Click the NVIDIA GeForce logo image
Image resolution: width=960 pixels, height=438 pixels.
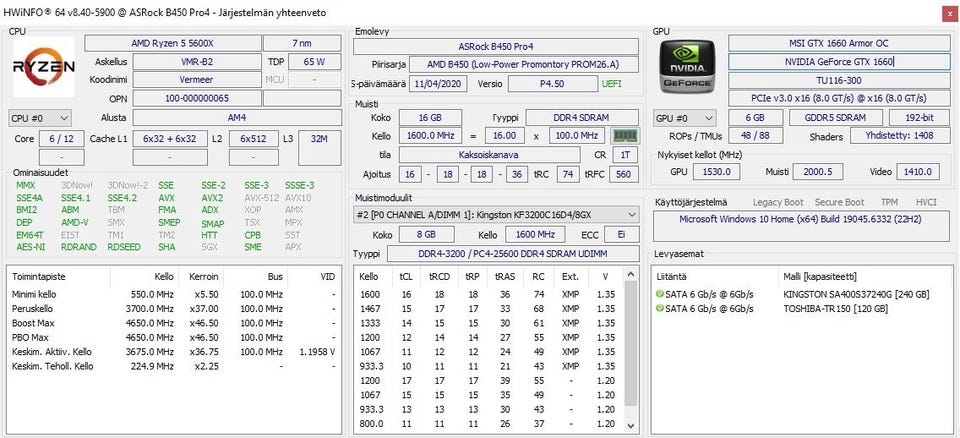[x=686, y=66]
